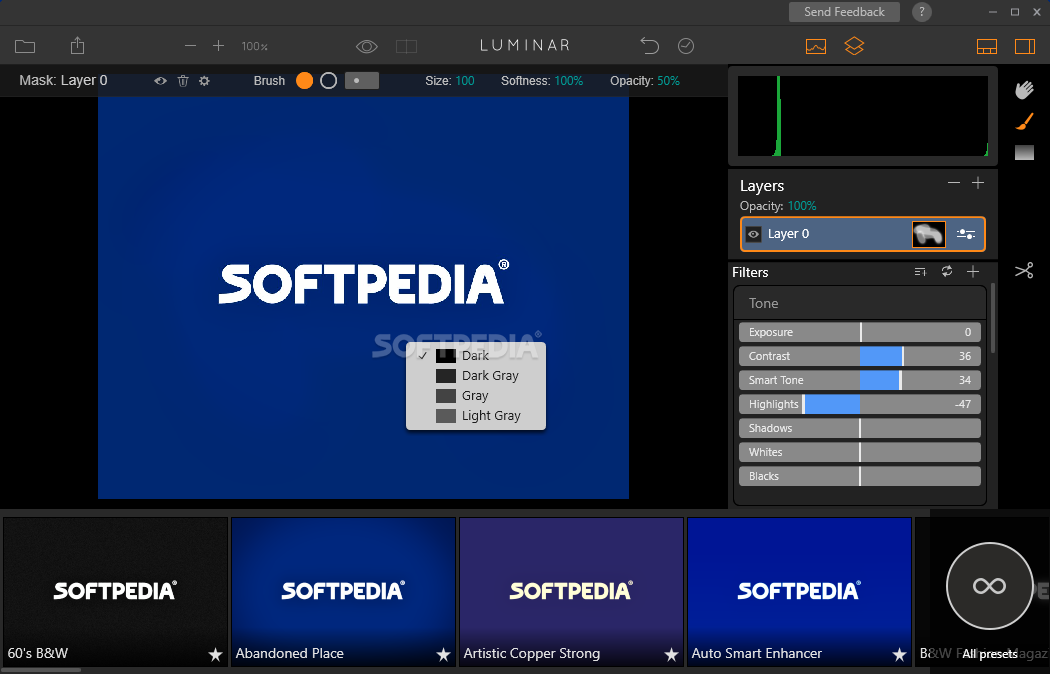1050x674 pixels.
Task: Open the history checkmark icon
Action: point(686,46)
